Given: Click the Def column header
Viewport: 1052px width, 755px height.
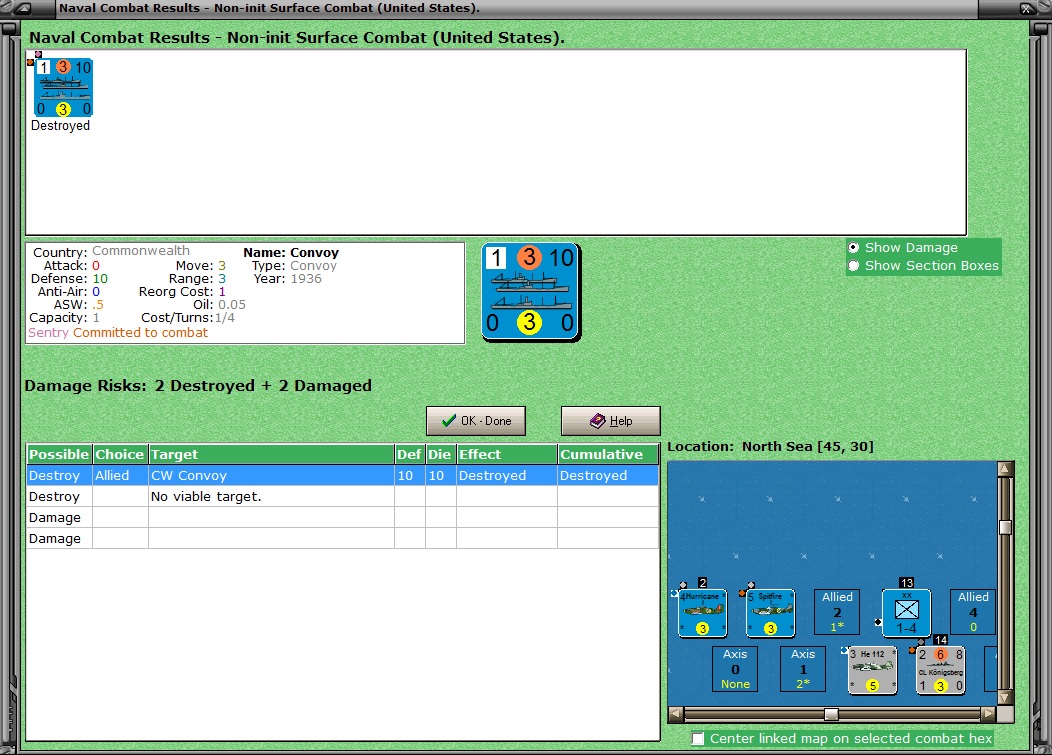Looking at the screenshot, I should 409,454.
